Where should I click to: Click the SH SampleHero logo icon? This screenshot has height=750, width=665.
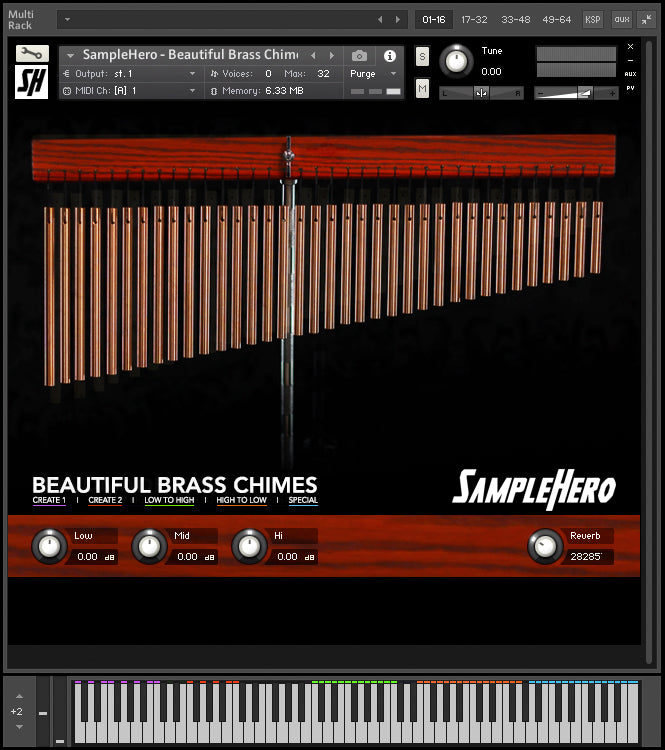pyautogui.click(x=32, y=82)
